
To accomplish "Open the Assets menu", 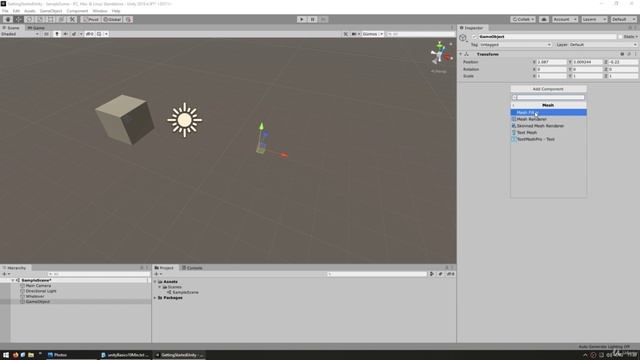I will [30, 11].
